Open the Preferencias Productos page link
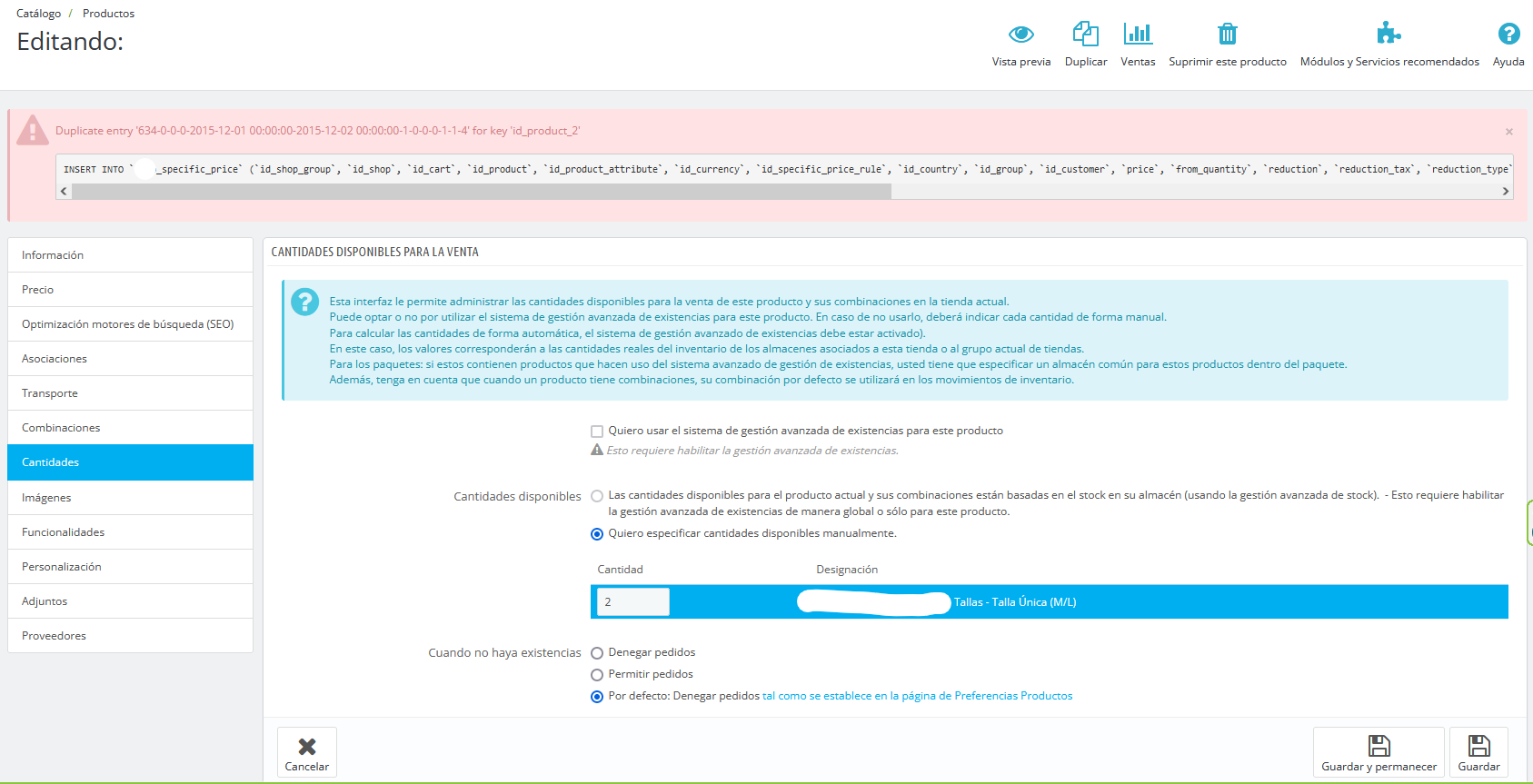The width and height of the screenshot is (1533, 784). [x=917, y=696]
